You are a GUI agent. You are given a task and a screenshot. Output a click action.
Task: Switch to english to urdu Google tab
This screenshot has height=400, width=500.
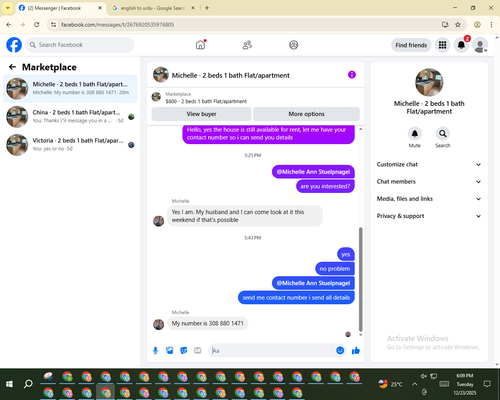(x=152, y=8)
